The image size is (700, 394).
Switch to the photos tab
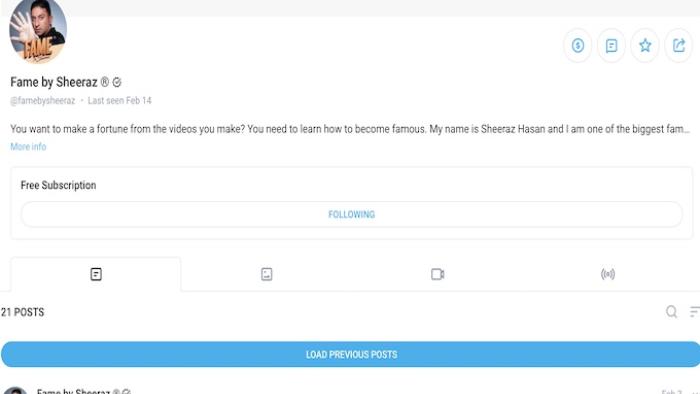[267, 274]
